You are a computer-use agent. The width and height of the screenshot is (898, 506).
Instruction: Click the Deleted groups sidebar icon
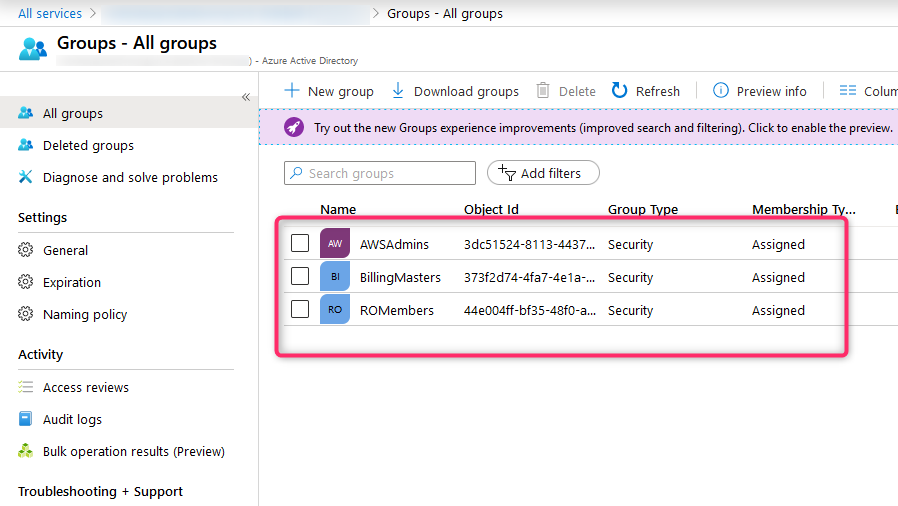click(x=25, y=145)
